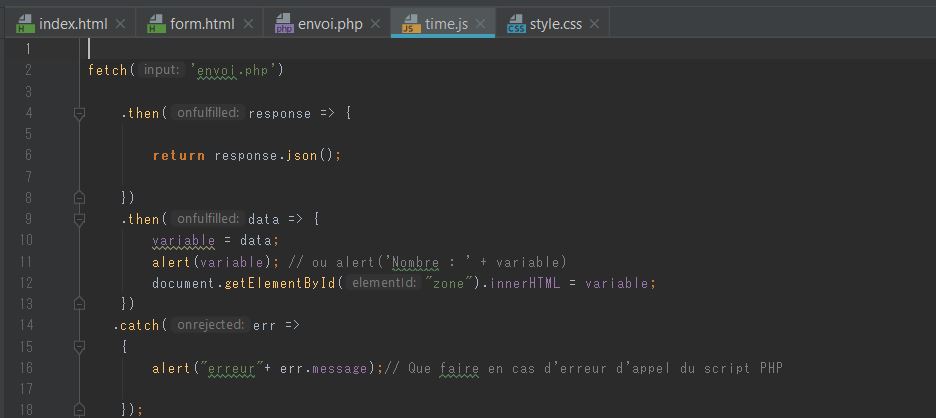Collapse the data block from line 9
Image resolution: width=936 pixels, height=418 pixels.
point(79,219)
